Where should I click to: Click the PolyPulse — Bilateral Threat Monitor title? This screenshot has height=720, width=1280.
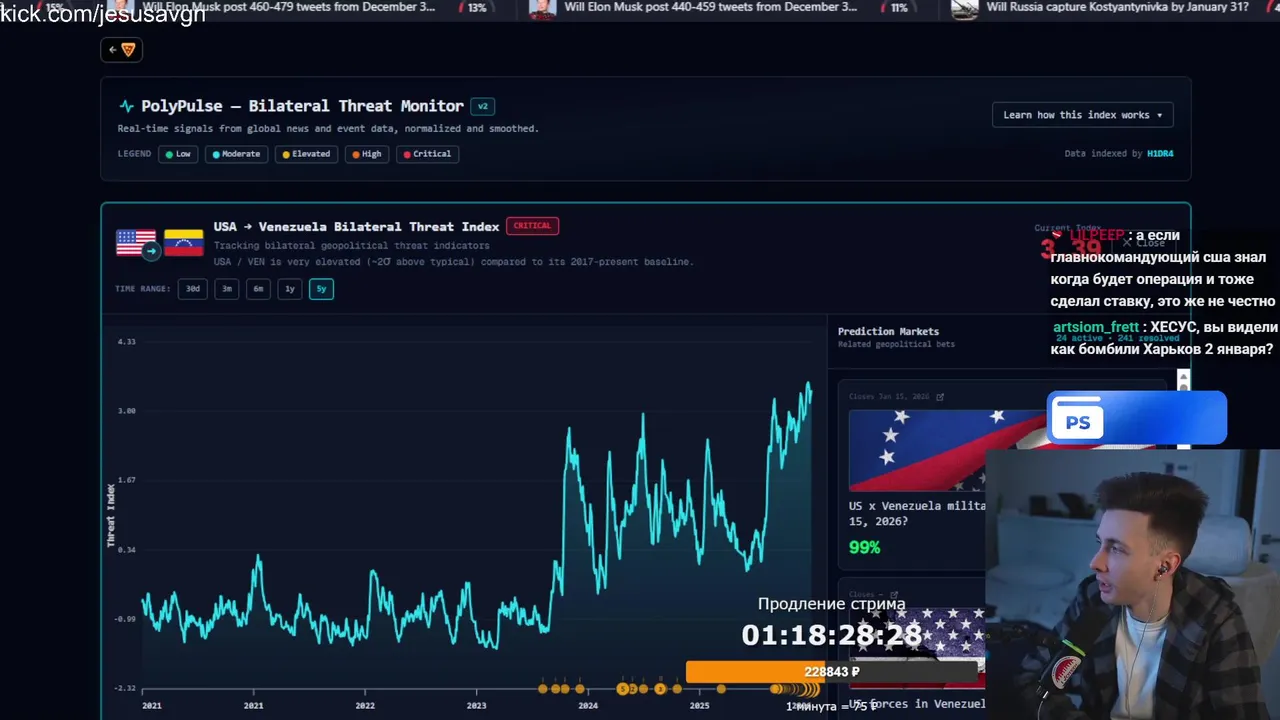click(302, 106)
